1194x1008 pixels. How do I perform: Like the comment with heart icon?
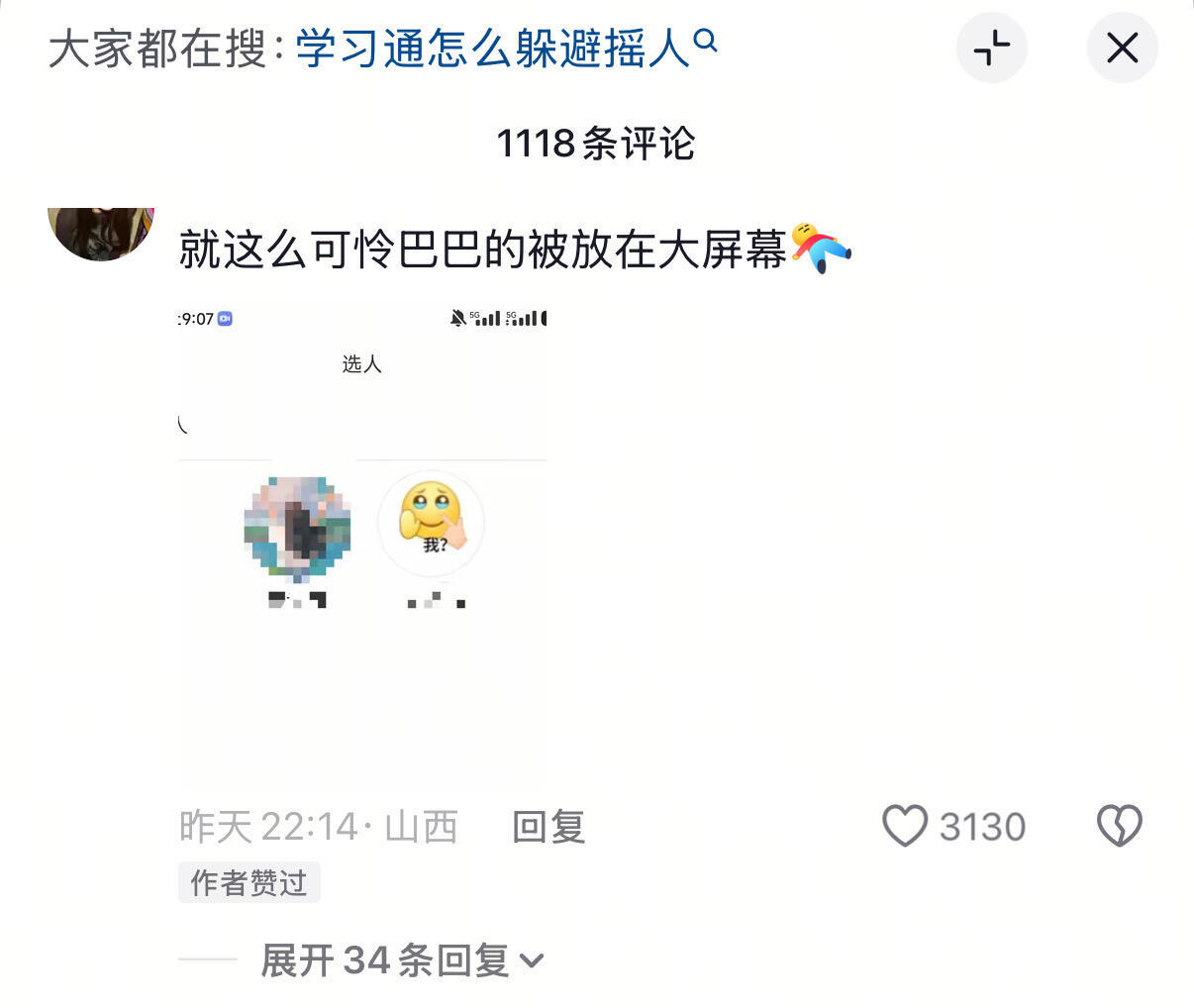(904, 826)
